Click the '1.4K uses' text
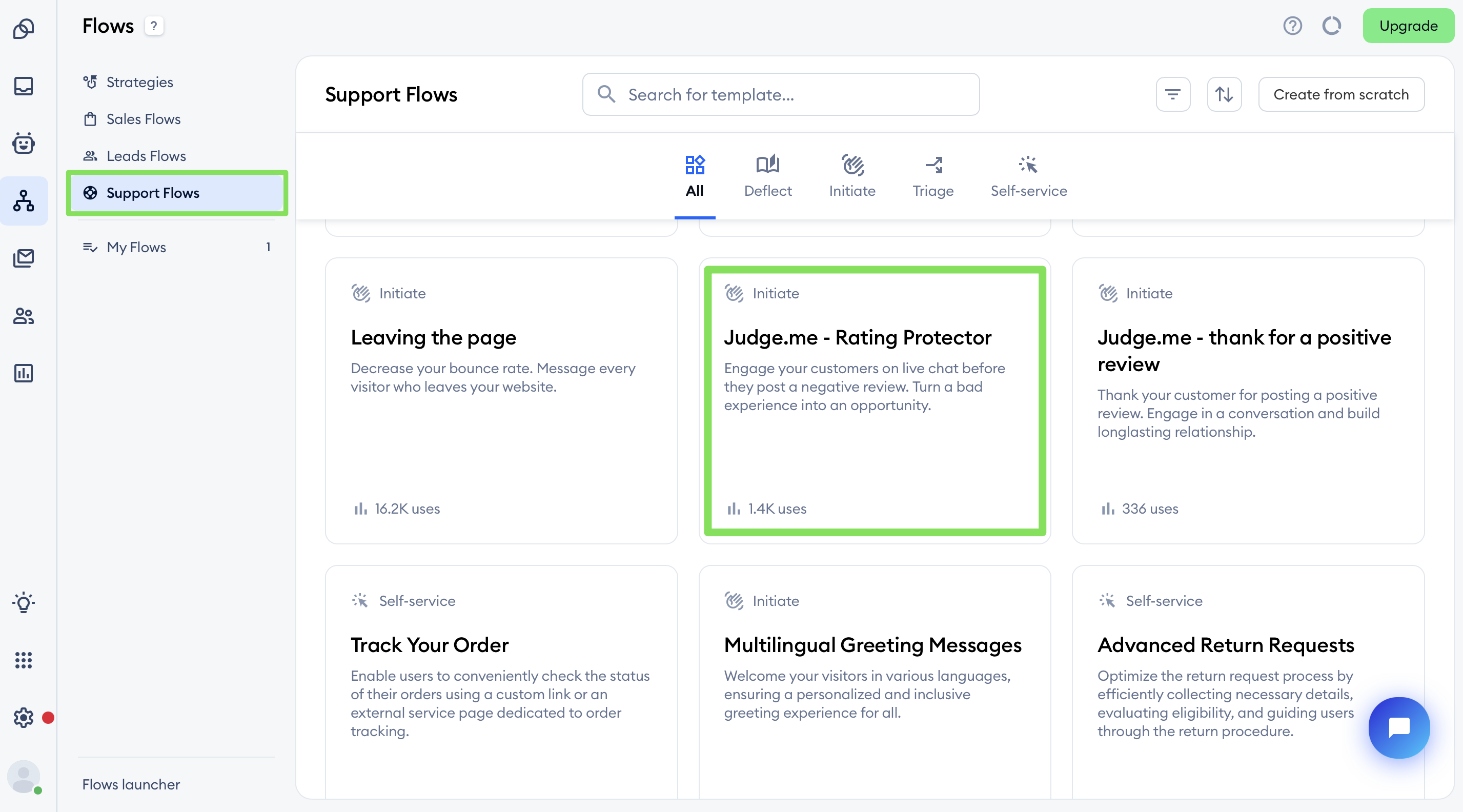Viewport: 1463px width, 812px height. [777, 509]
